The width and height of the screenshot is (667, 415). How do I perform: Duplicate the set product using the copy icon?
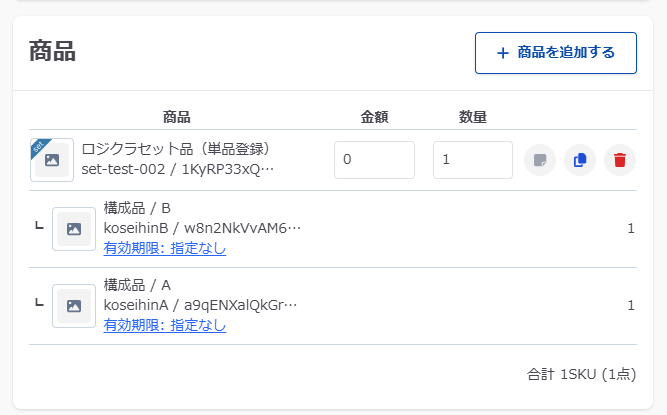[x=580, y=160]
